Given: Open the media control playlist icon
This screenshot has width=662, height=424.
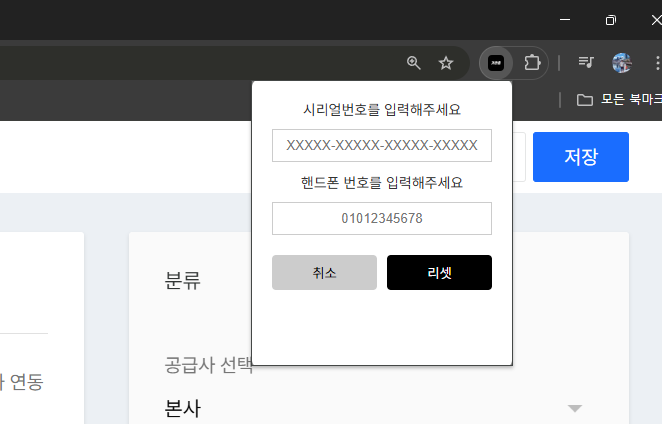Looking at the screenshot, I should click(586, 63).
